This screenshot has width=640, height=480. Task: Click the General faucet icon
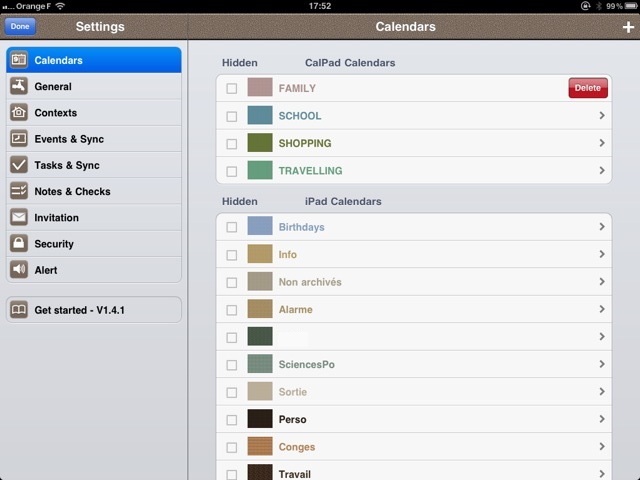click(18, 87)
